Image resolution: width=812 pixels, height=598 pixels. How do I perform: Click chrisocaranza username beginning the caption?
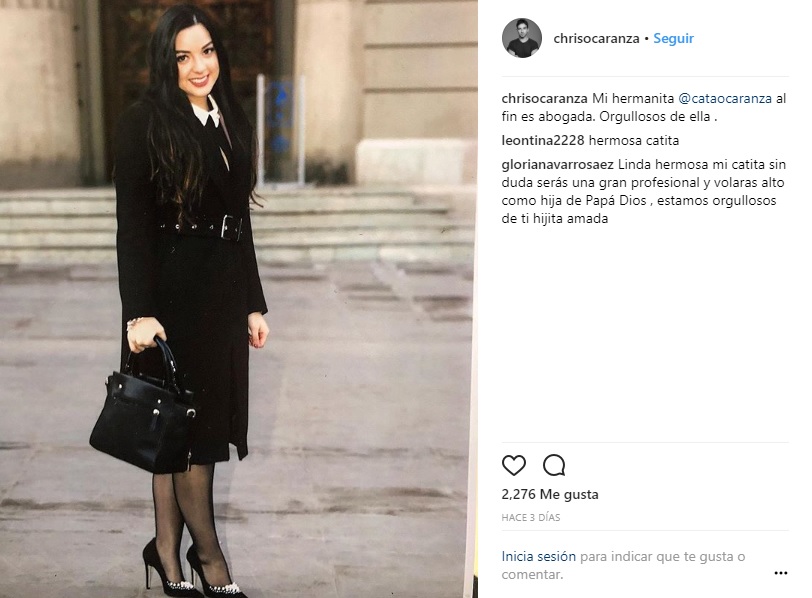[544, 98]
